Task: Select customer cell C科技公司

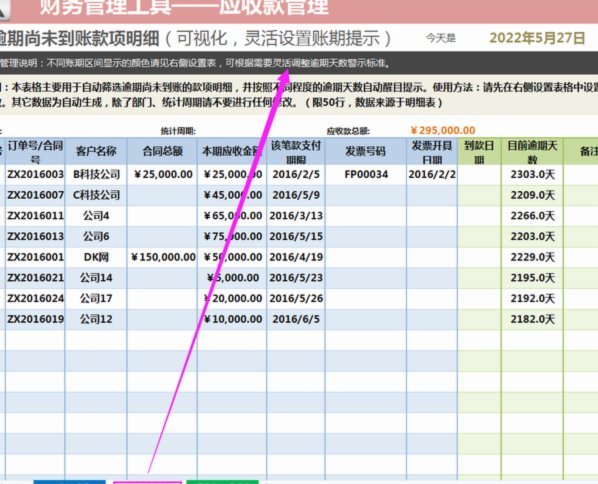Action: click(x=96, y=195)
